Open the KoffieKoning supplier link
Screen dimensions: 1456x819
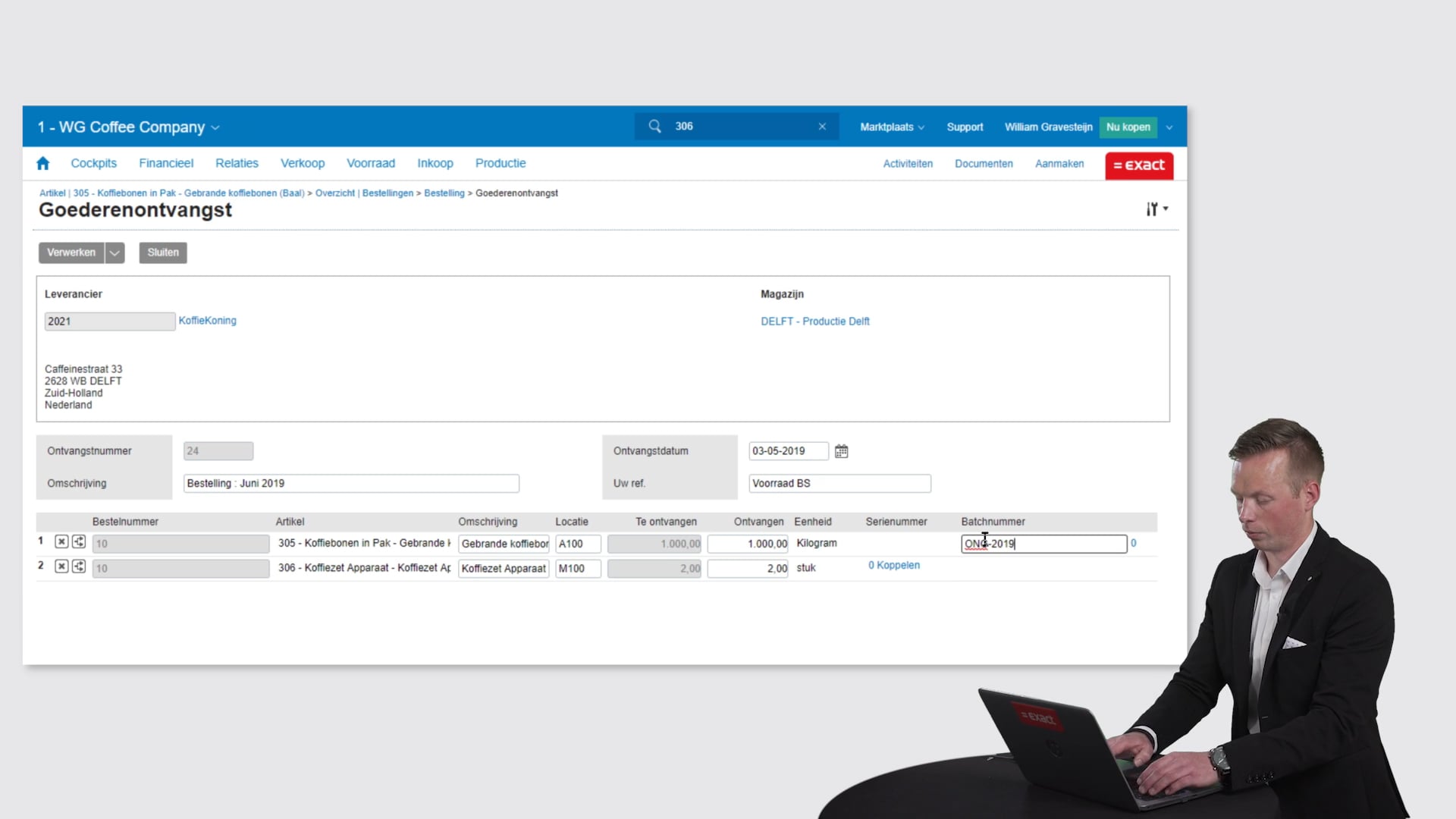coord(208,321)
